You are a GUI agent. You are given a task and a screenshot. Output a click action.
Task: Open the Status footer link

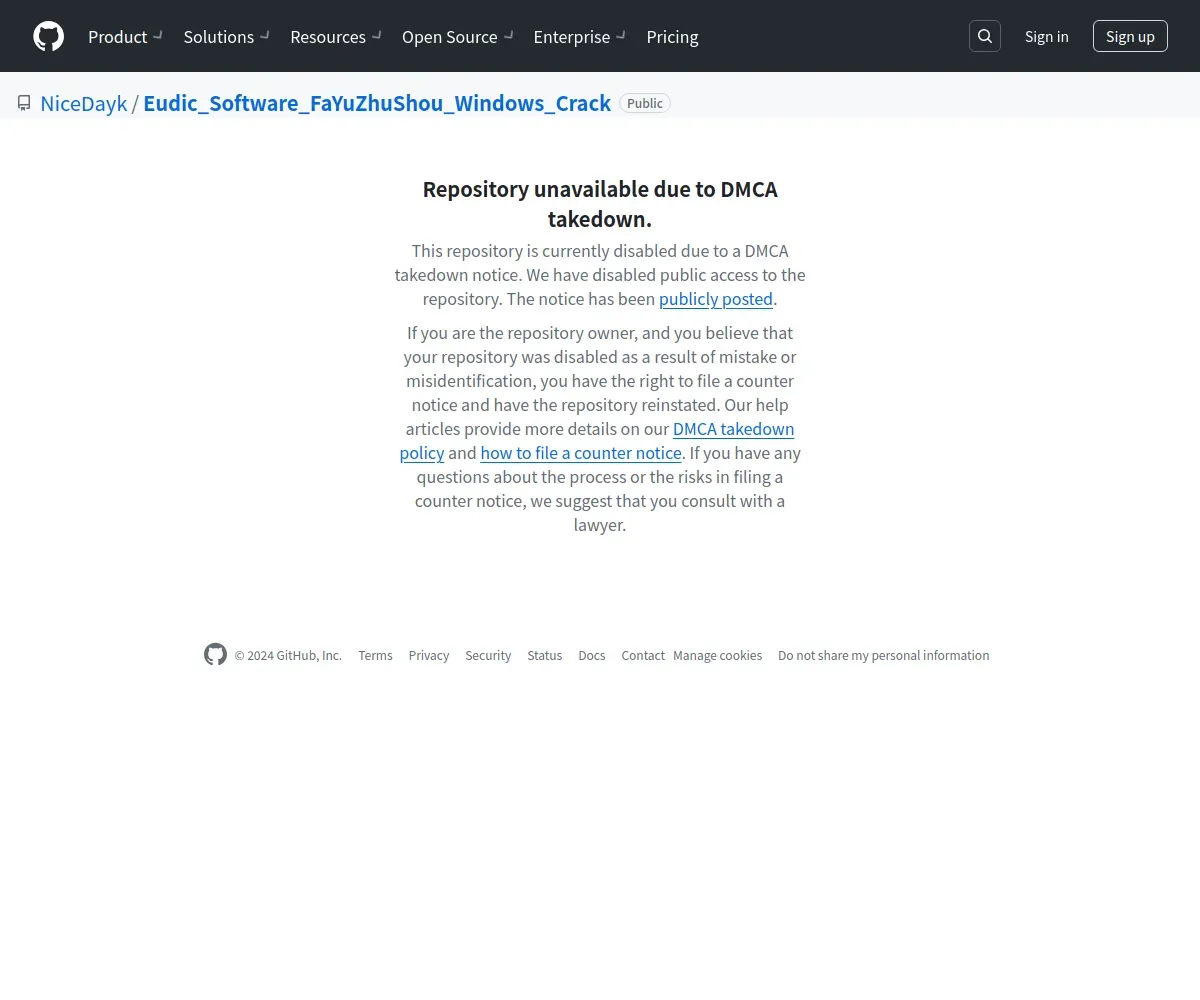[545, 656]
